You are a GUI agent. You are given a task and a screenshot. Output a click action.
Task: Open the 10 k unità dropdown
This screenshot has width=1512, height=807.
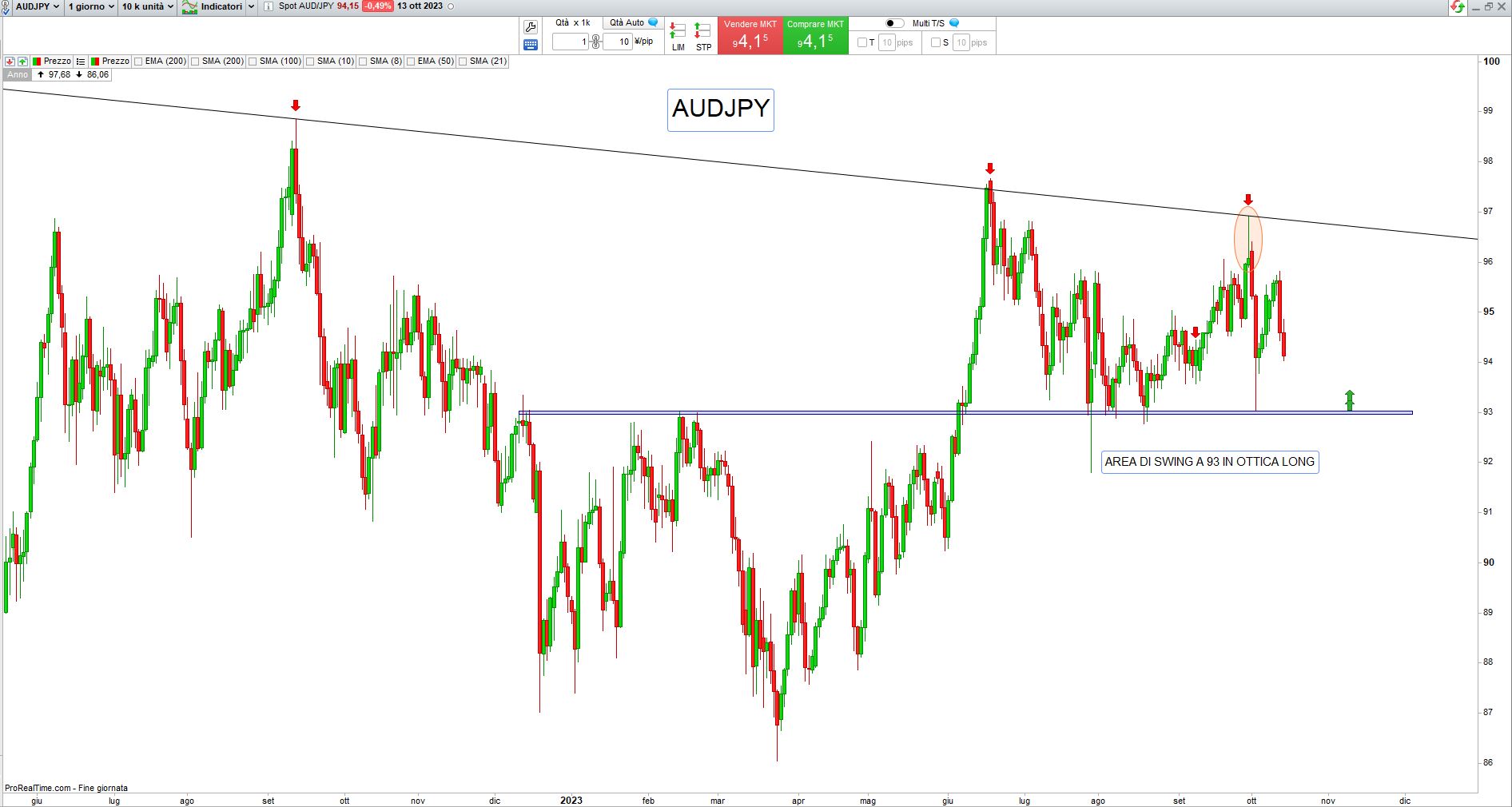tap(148, 6)
